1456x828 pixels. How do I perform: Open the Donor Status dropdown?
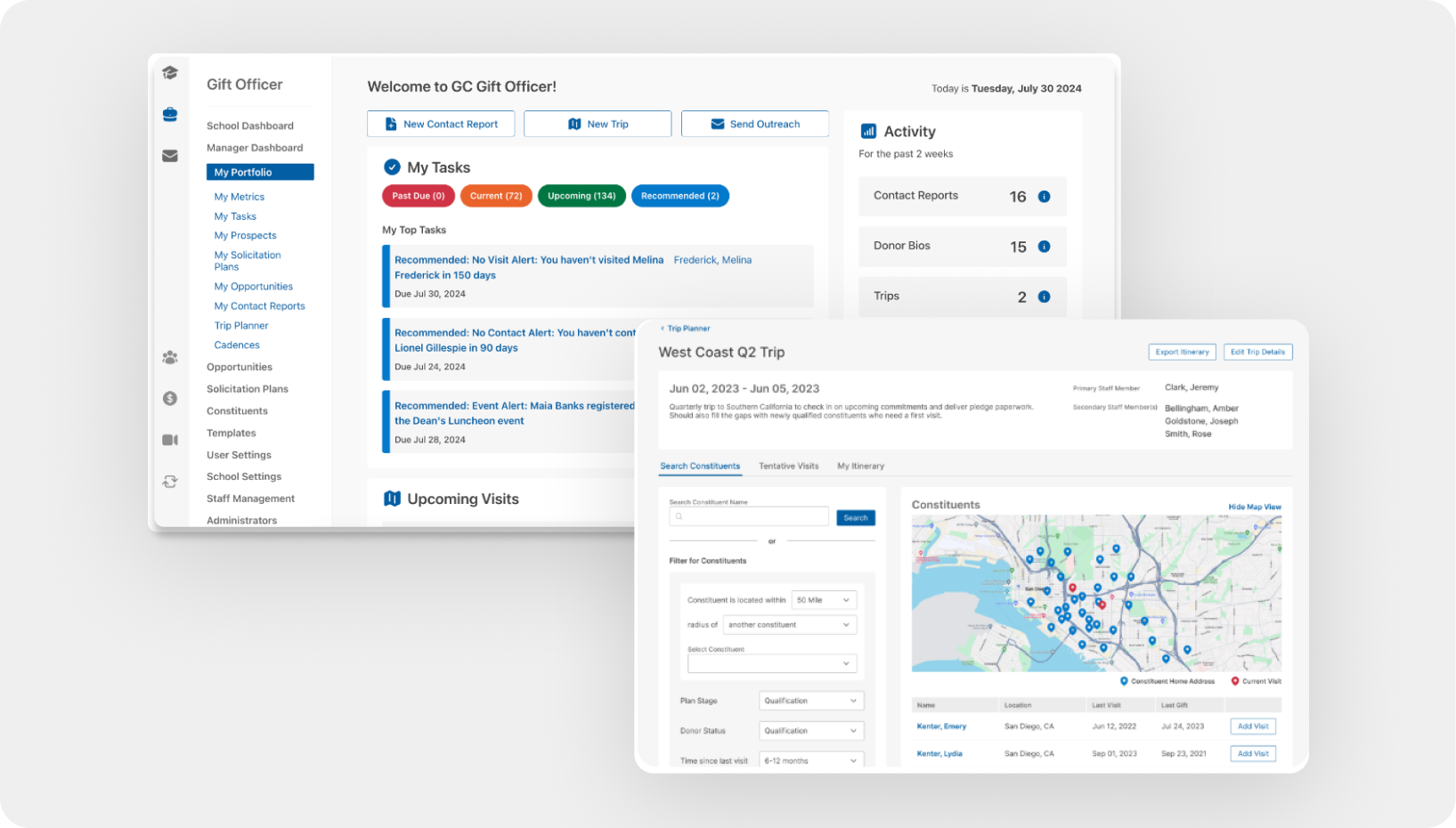pos(811,731)
